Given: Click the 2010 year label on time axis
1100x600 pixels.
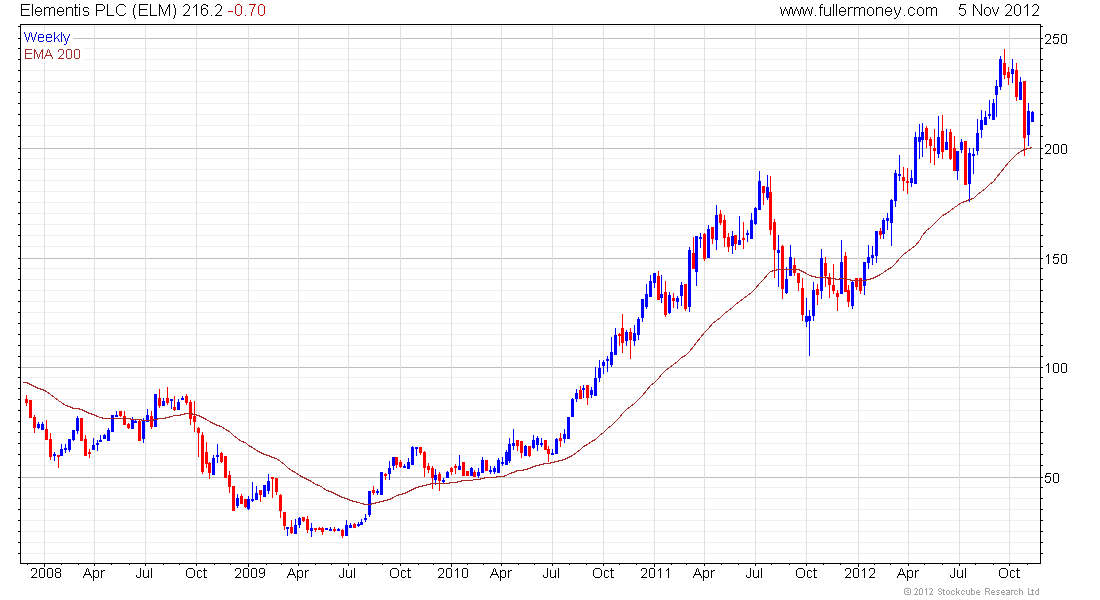Looking at the screenshot, I should click(x=452, y=573).
